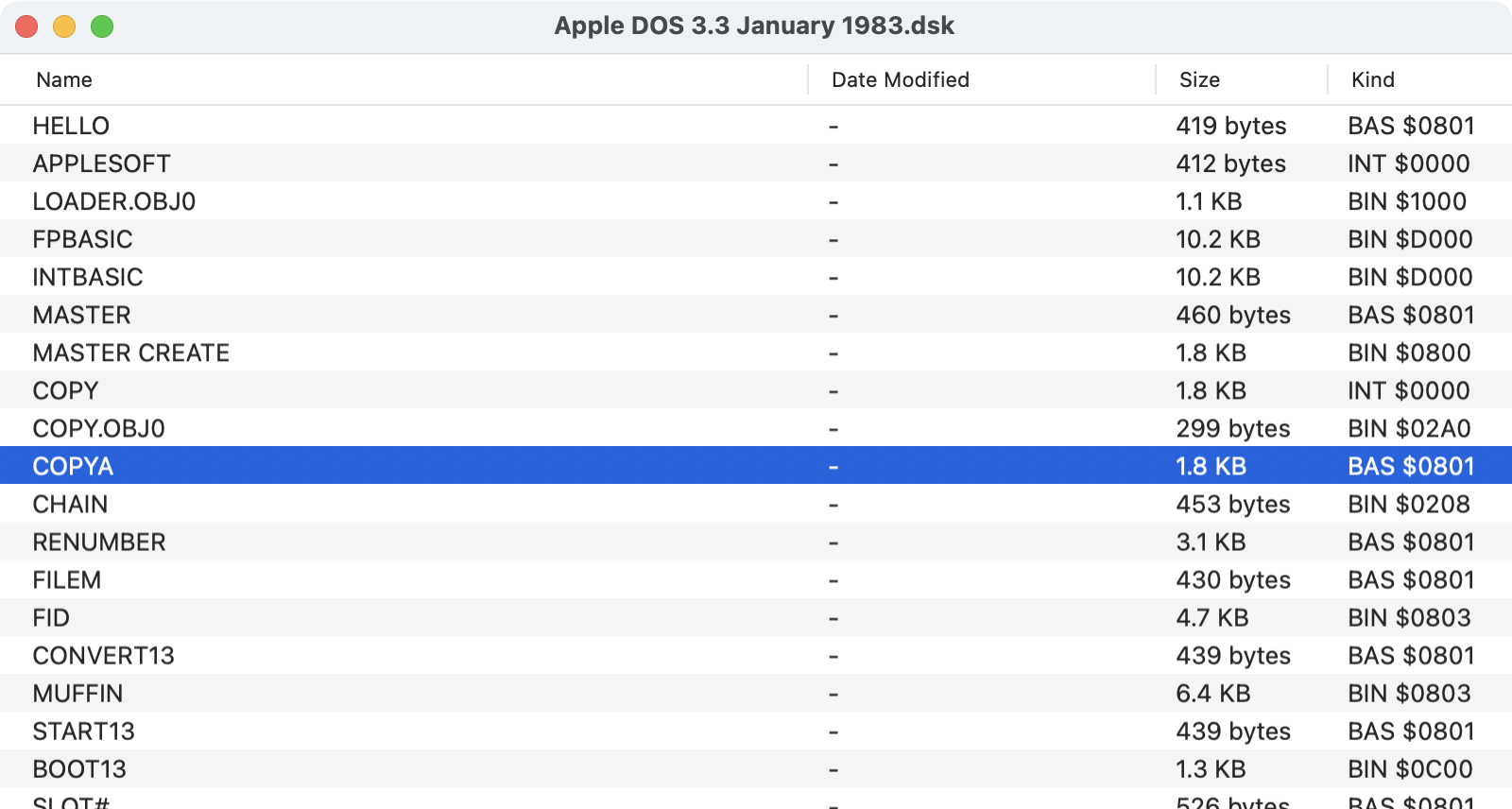Click the 1.3 KB size cell
Viewport: 1512px width, 809px height.
tap(1211, 768)
